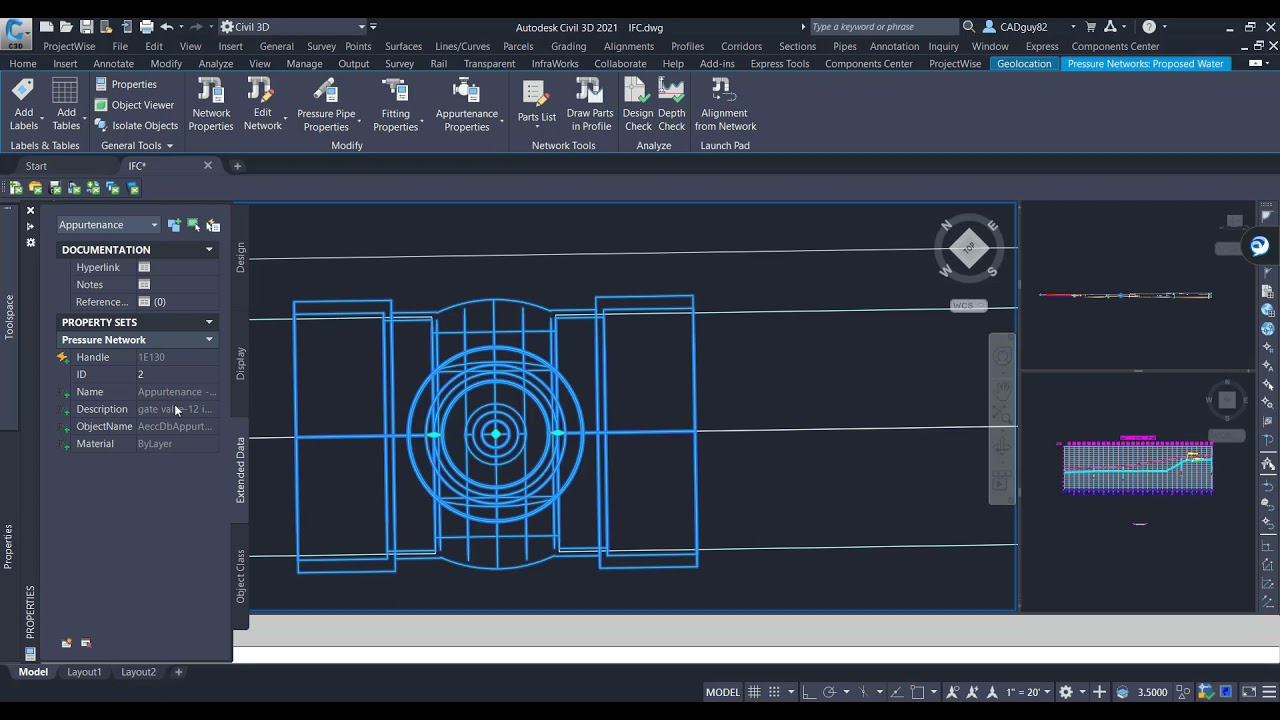Open the Annotate ribbon tab
Screen dimensions: 1280x720
coord(113,63)
